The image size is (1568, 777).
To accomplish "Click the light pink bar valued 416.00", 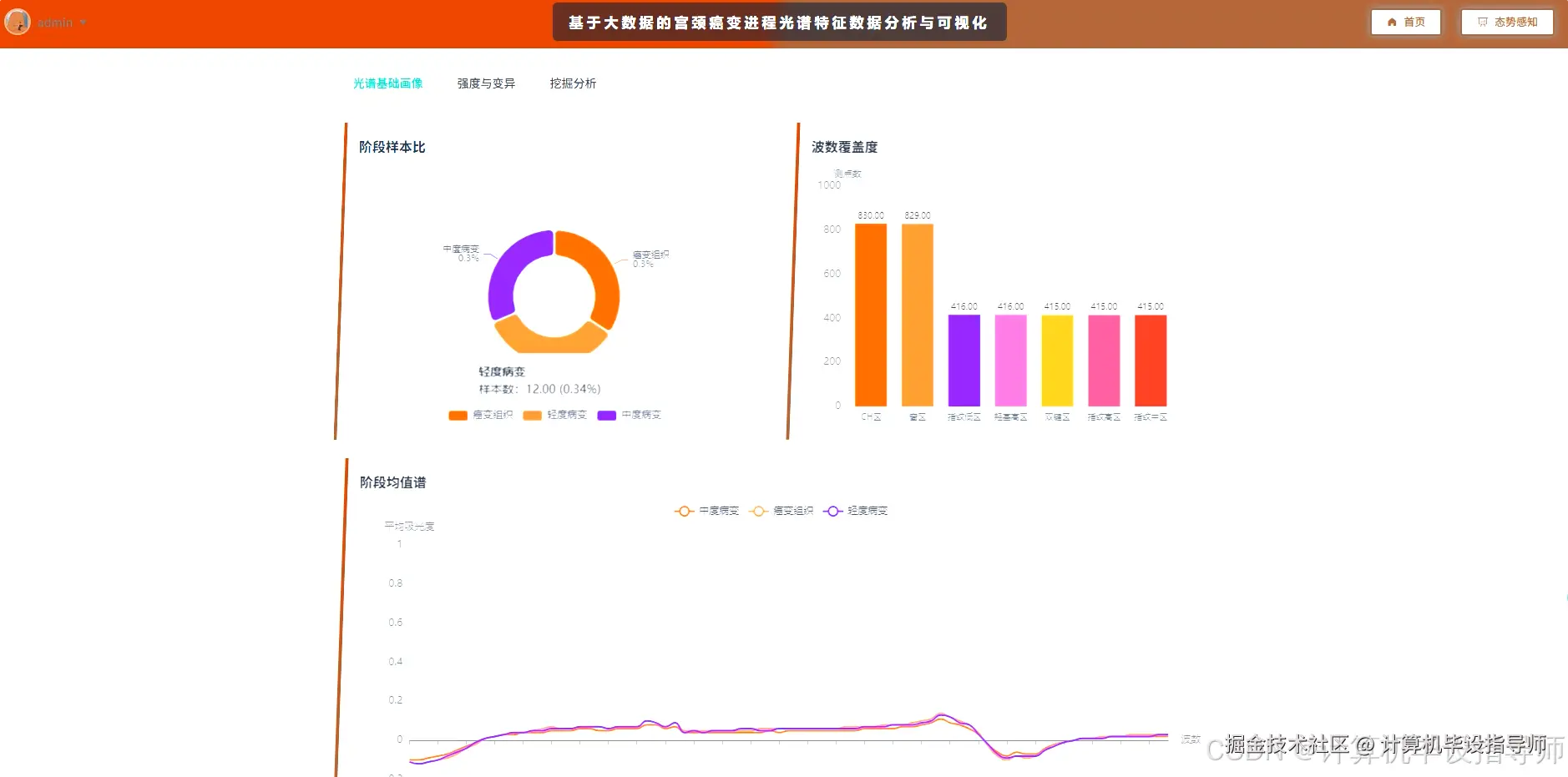I will pyautogui.click(x=1011, y=361).
